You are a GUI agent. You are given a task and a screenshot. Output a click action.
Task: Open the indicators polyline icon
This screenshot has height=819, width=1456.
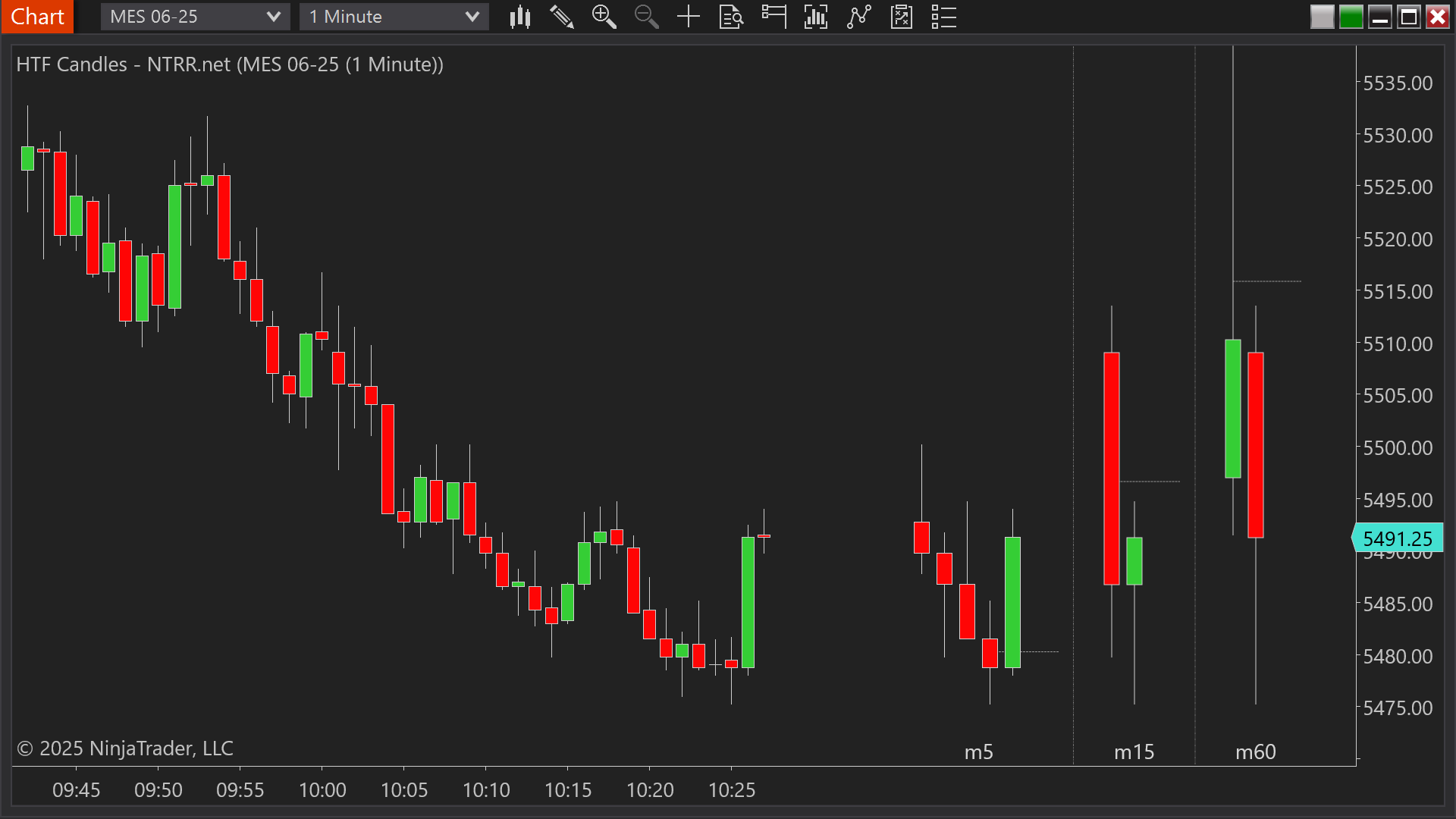tap(858, 17)
